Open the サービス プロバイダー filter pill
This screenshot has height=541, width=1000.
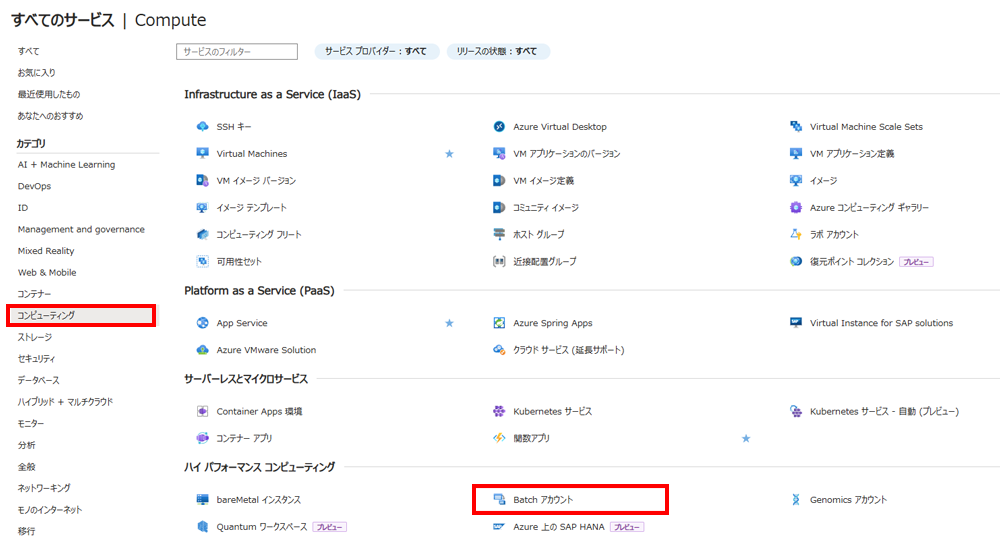click(x=376, y=51)
